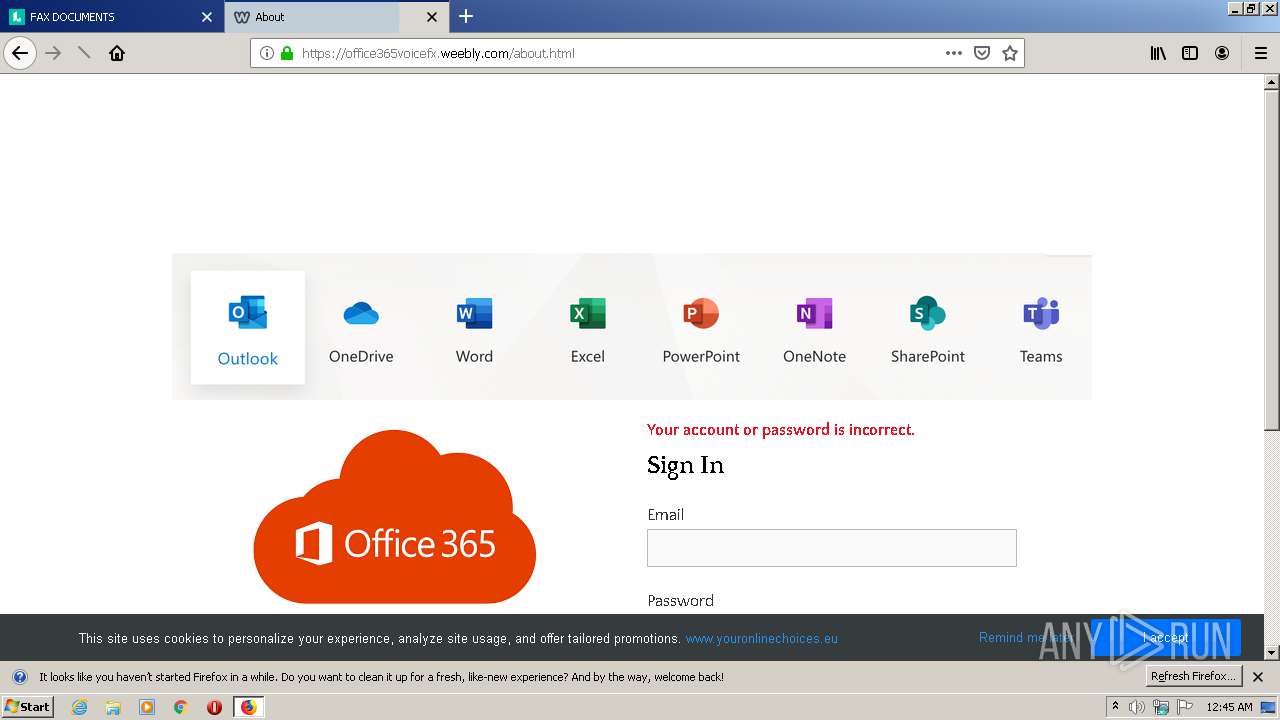Bookmark this page with the star

(1010, 53)
